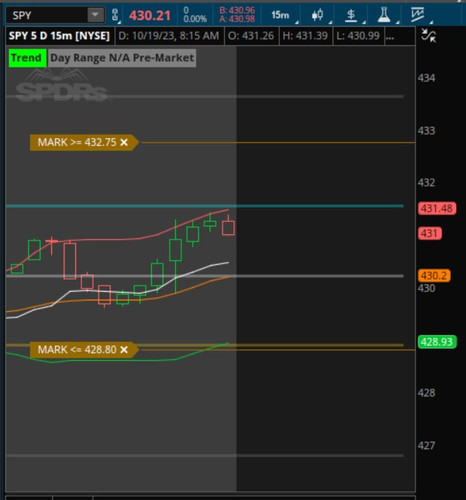This screenshot has width=466, height=500.
Task: Open the 15m timeframe selector
Action: click(x=280, y=15)
